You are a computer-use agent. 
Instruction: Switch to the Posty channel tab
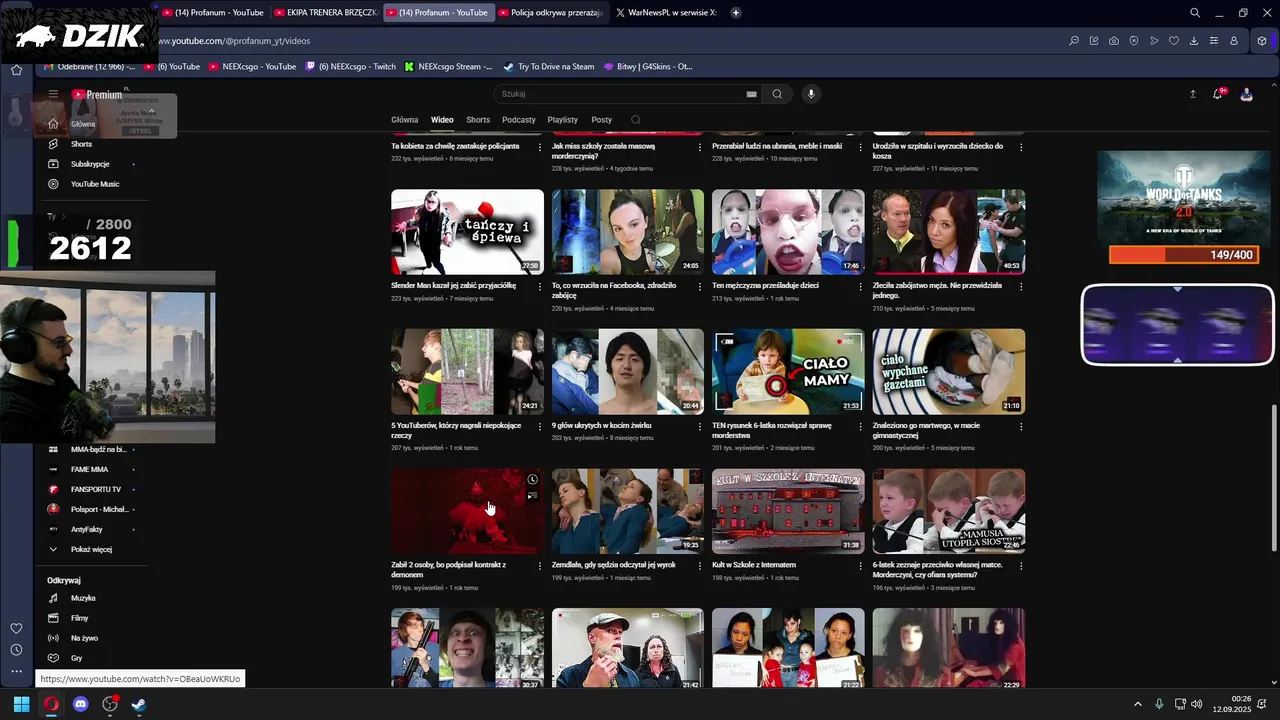click(602, 120)
